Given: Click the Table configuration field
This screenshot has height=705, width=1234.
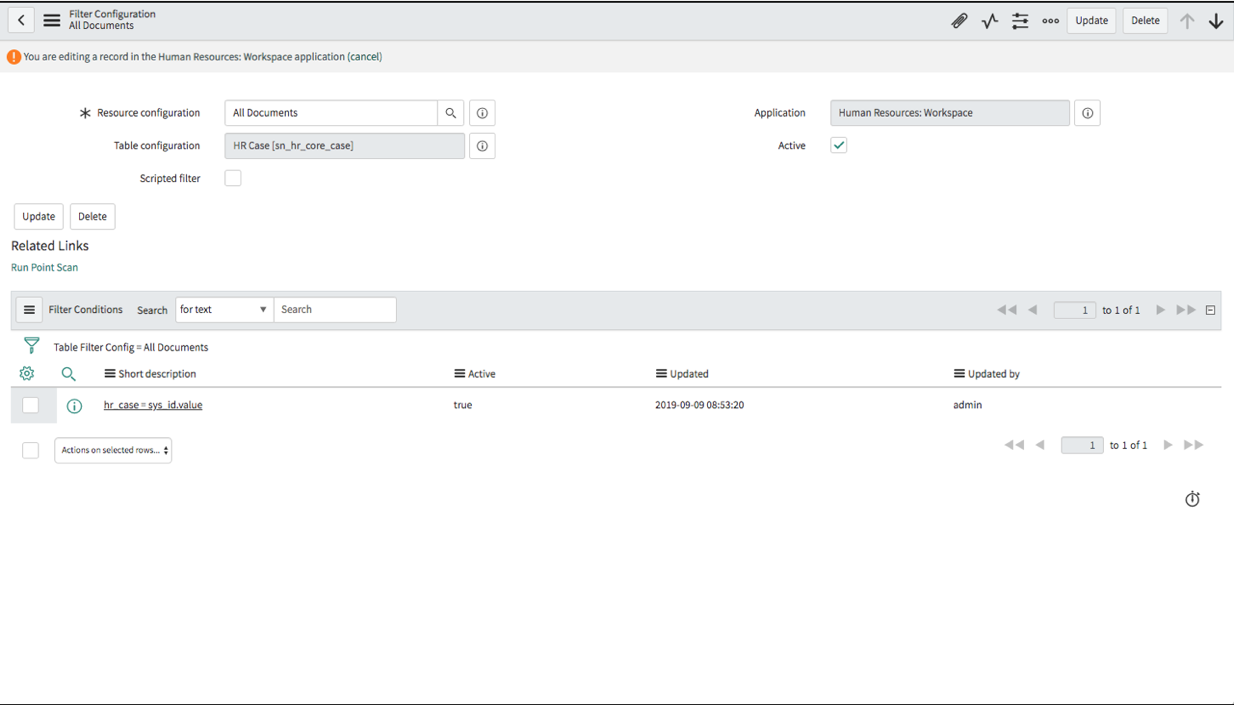Looking at the screenshot, I should coord(345,146).
